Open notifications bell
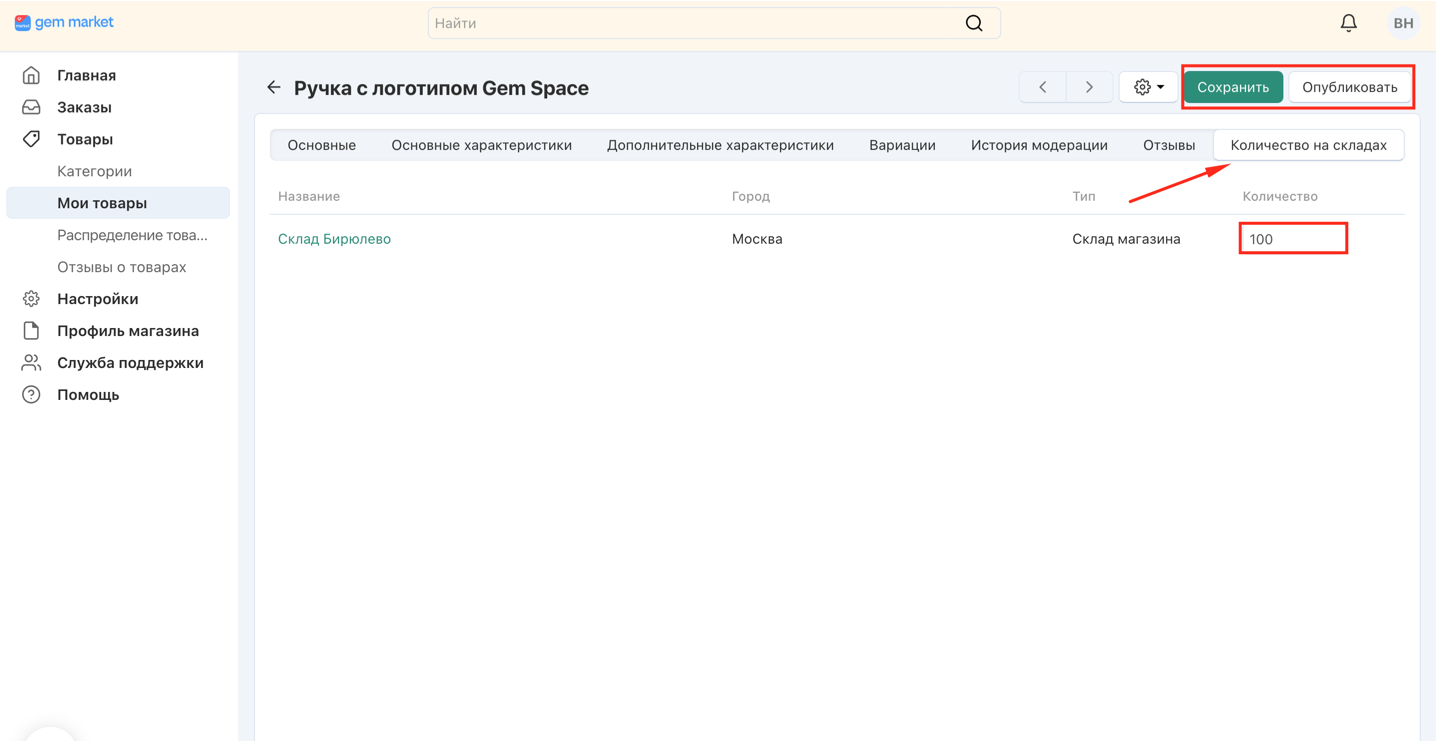Image resolution: width=1437 pixels, height=741 pixels. [x=1349, y=22]
